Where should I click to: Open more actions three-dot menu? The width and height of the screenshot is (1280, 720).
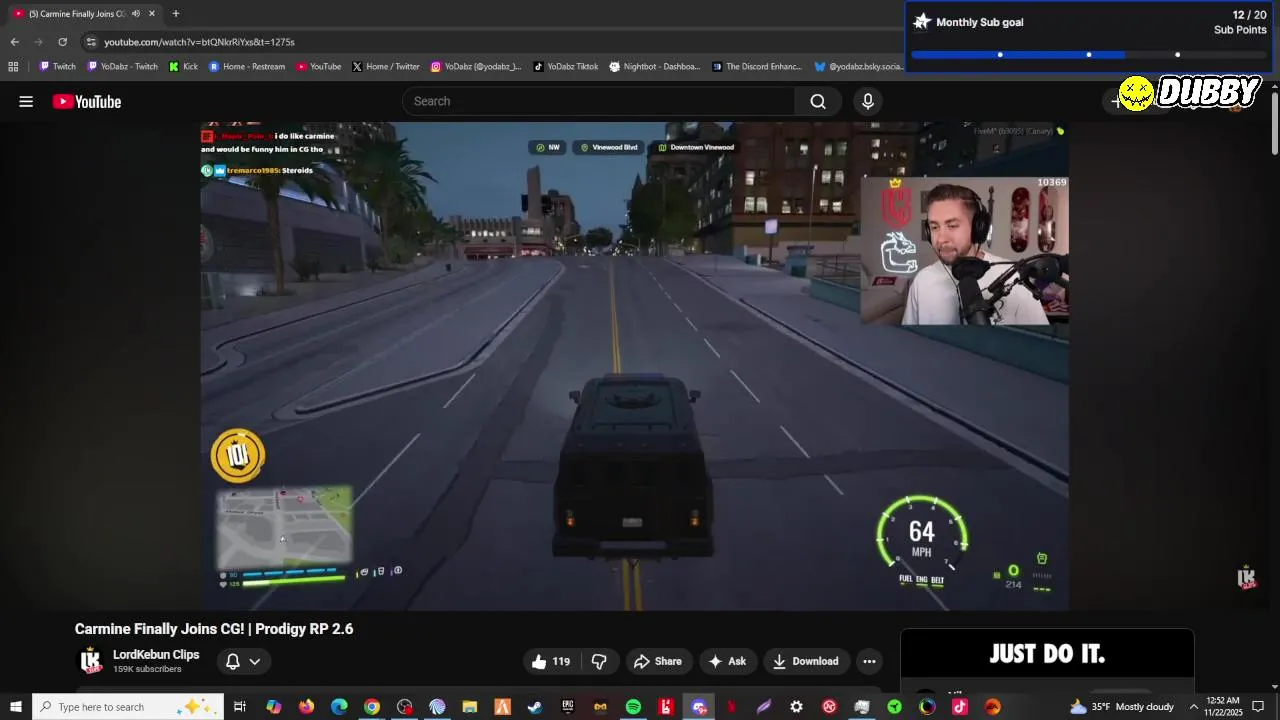point(869,661)
